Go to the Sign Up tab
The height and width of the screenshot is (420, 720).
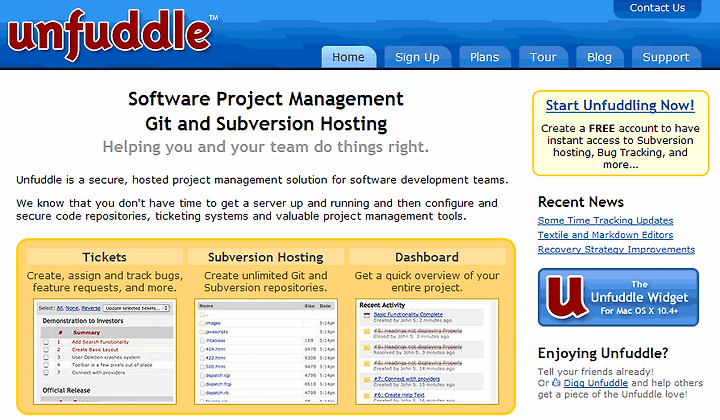pyautogui.click(x=417, y=57)
